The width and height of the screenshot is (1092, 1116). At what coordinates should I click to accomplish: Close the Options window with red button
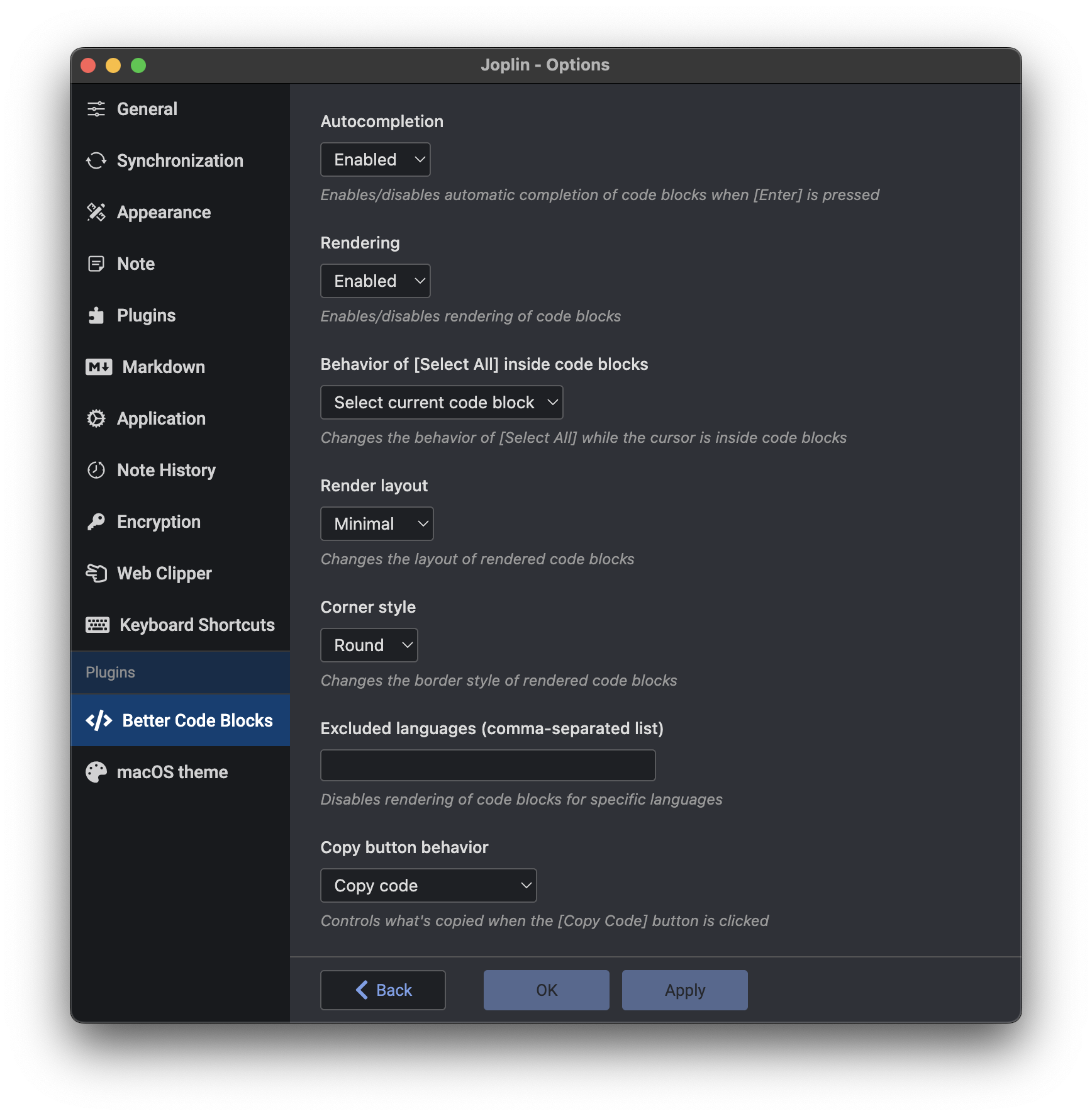coord(88,65)
